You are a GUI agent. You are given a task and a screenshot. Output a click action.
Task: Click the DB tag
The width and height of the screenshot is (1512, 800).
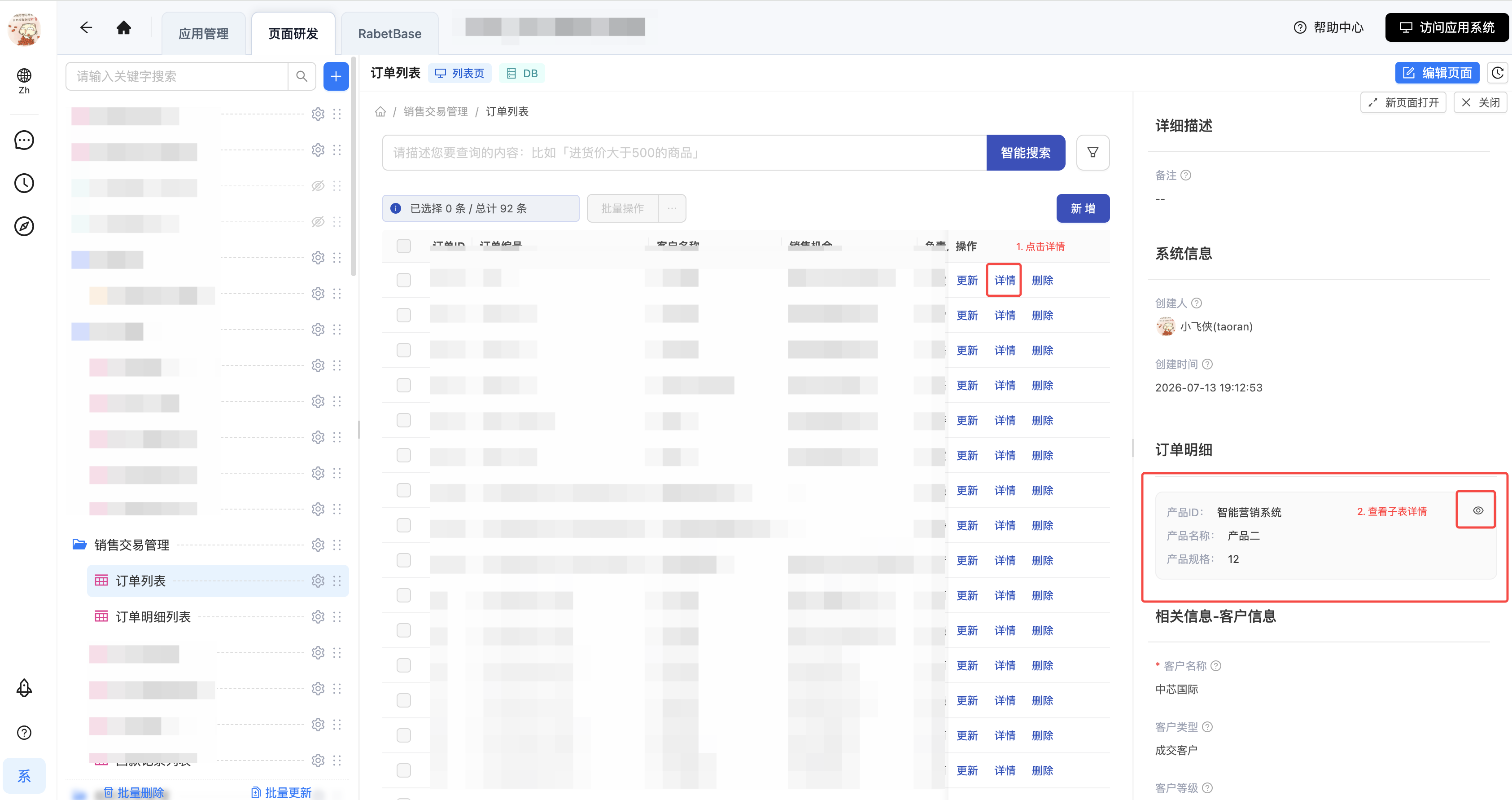pos(522,74)
